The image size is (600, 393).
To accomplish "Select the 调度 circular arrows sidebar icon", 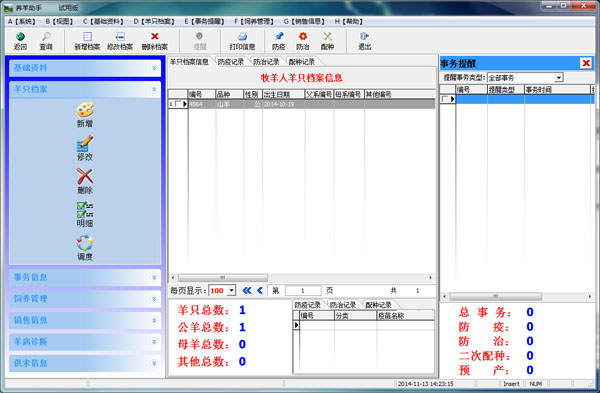I will click(85, 243).
